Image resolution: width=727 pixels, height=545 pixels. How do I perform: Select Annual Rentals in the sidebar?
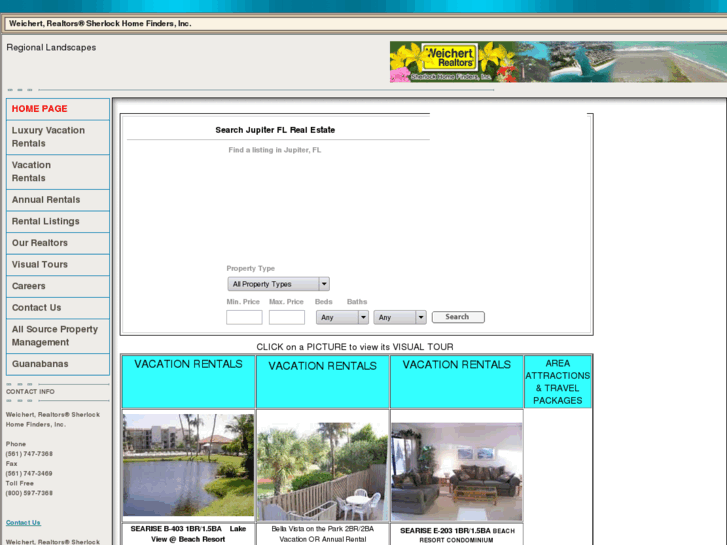tap(58, 200)
